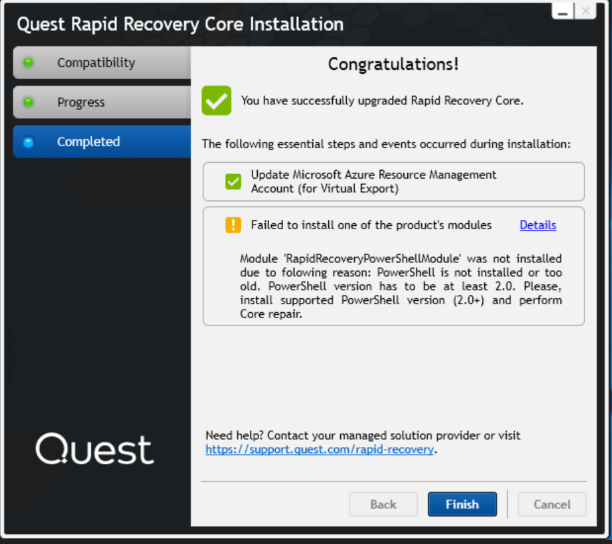The width and height of the screenshot is (612, 544).
Task: Select the Completed step in sidebar
Action: 102,142
